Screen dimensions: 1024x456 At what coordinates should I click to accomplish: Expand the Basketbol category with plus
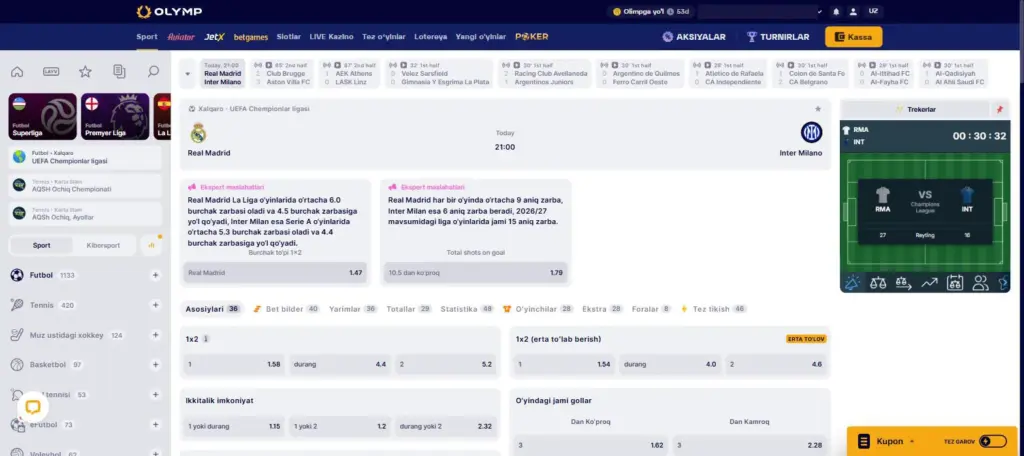(x=155, y=365)
